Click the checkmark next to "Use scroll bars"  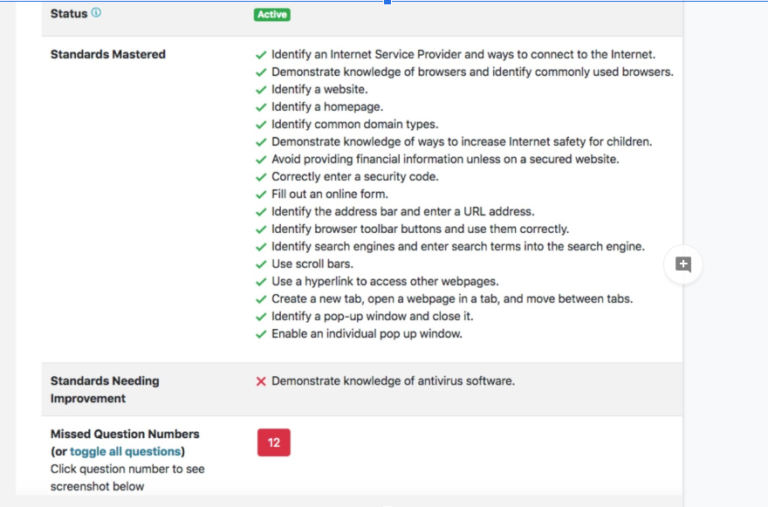coord(261,264)
